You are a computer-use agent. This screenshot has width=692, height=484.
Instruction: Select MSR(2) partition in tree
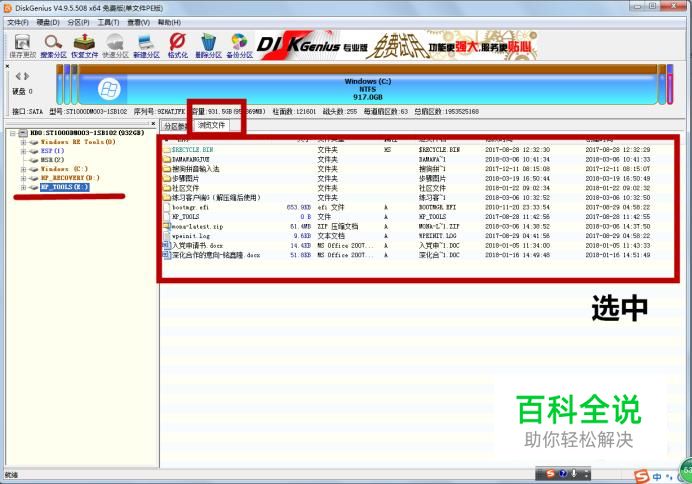tap(52, 160)
